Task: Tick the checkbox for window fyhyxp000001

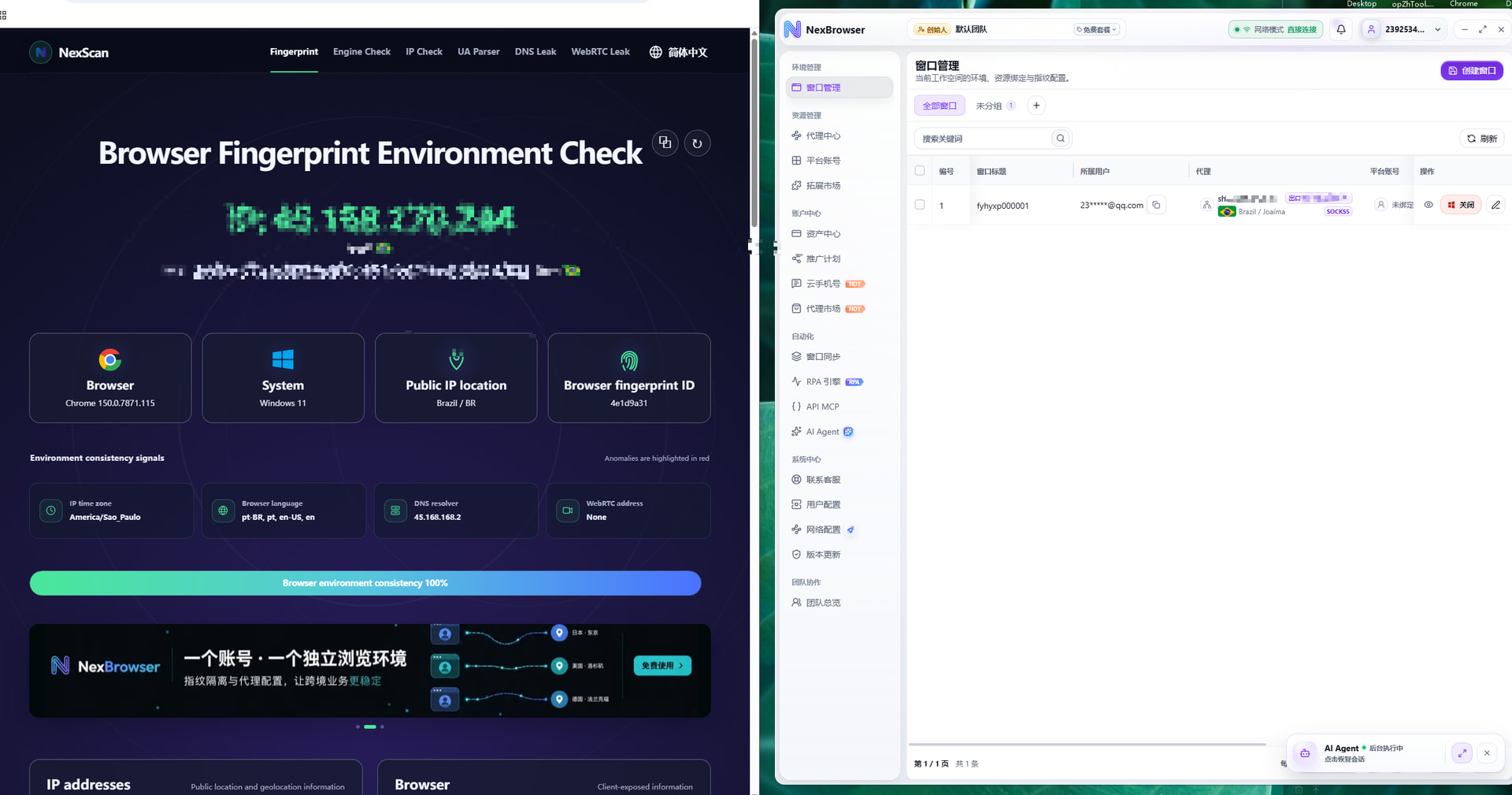Action: [920, 205]
